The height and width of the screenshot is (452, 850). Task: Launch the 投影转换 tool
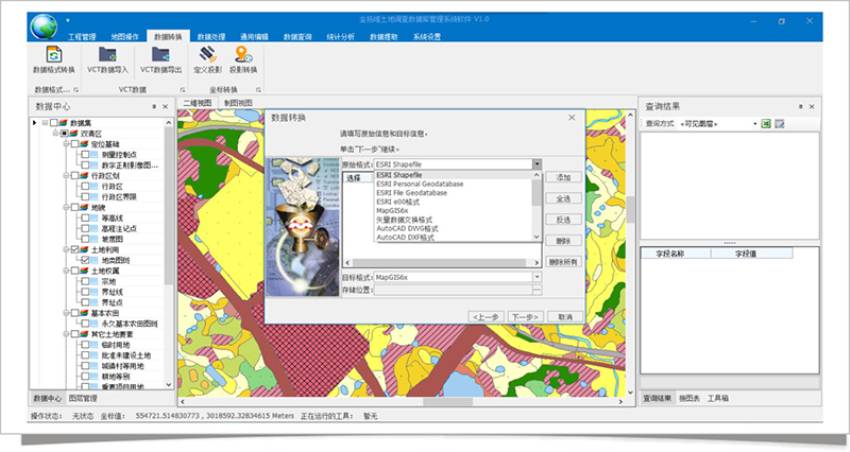tap(243, 56)
